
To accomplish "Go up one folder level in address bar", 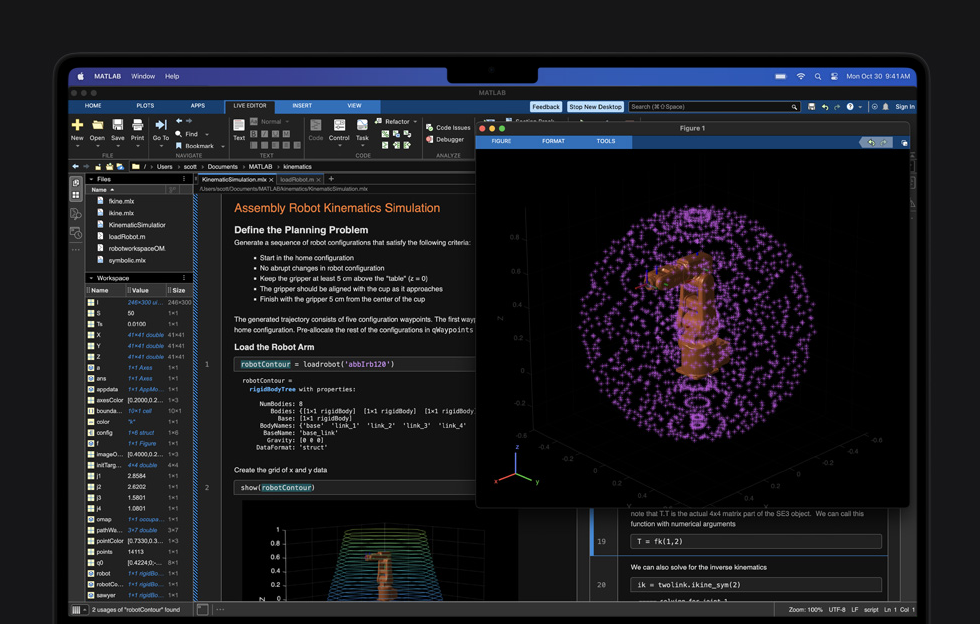I will (x=98, y=167).
